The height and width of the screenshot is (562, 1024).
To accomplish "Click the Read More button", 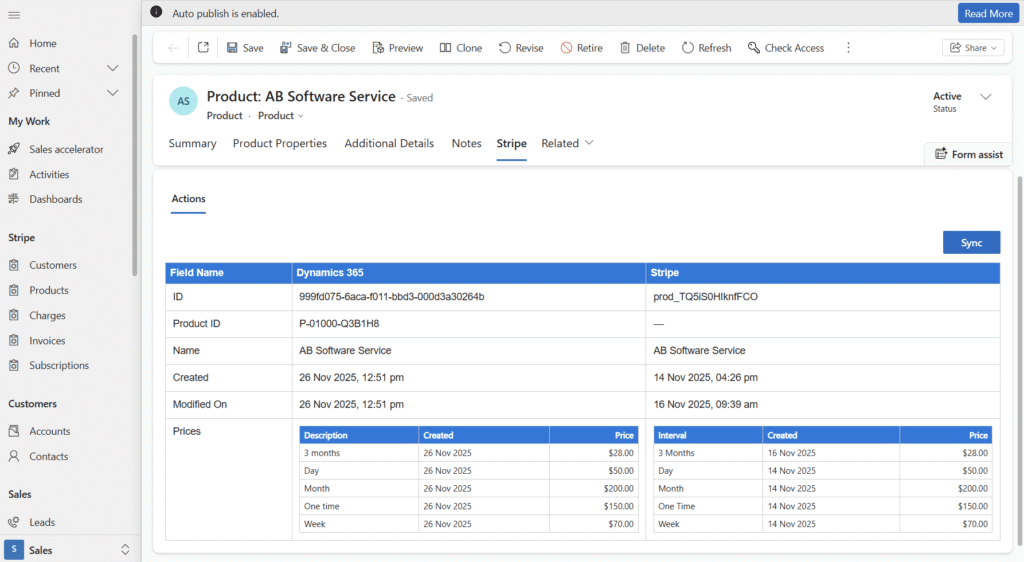I will (987, 13).
